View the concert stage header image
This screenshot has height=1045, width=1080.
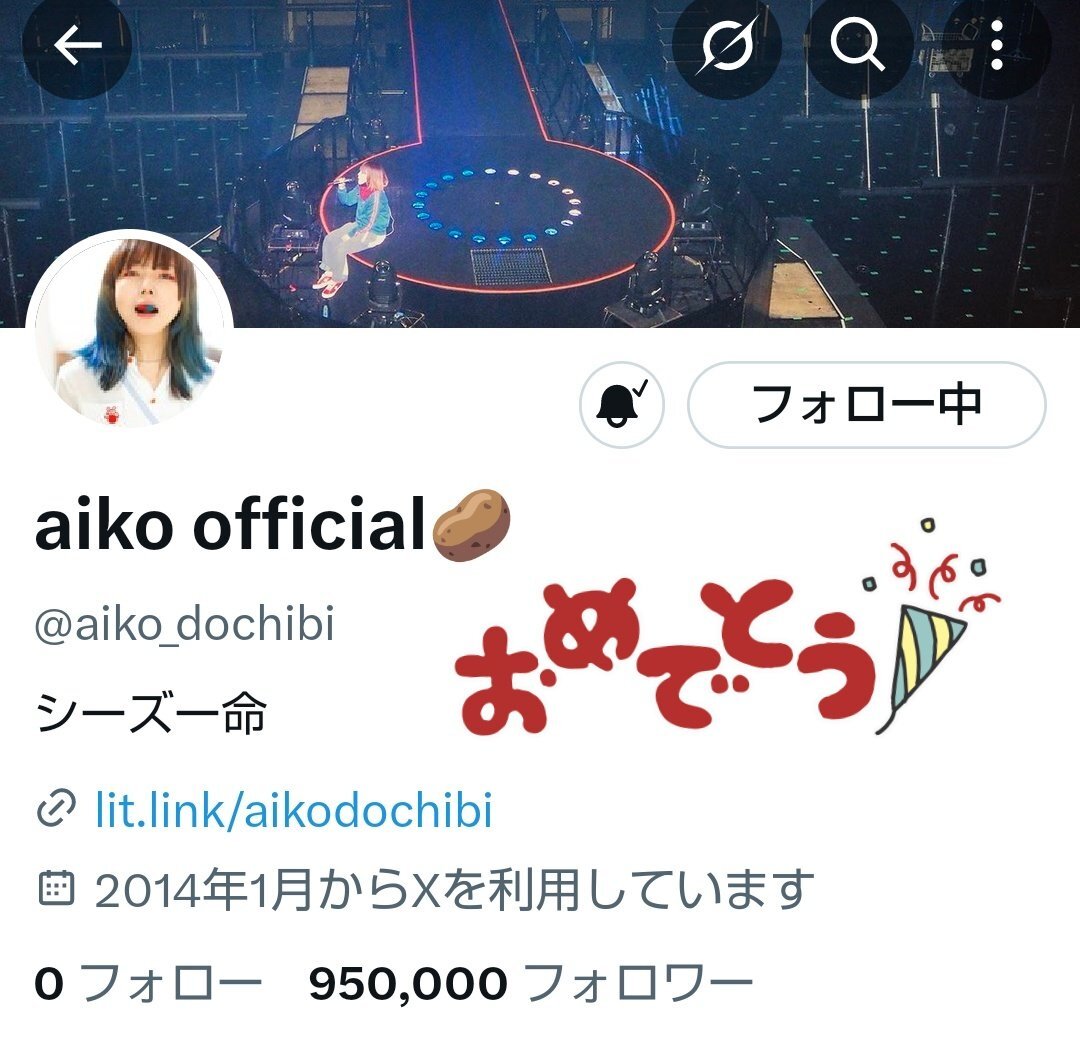[540, 163]
